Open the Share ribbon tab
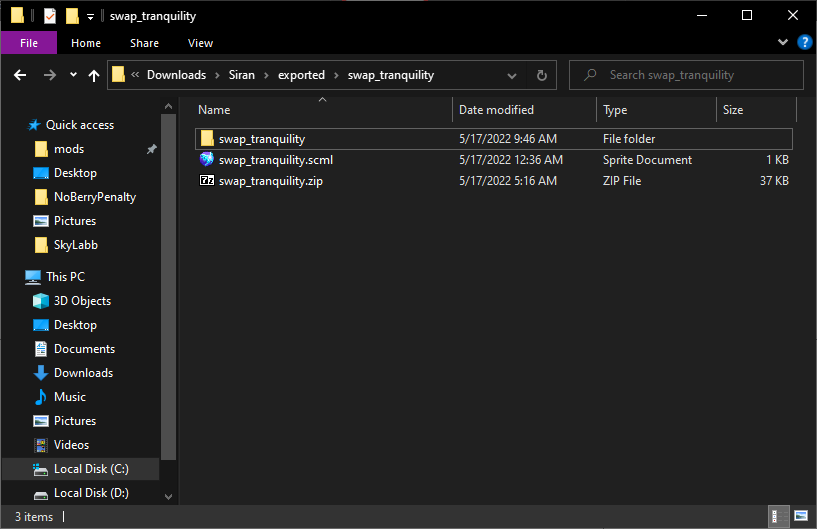This screenshot has height=529, width=817. click(x=144, y=43)
